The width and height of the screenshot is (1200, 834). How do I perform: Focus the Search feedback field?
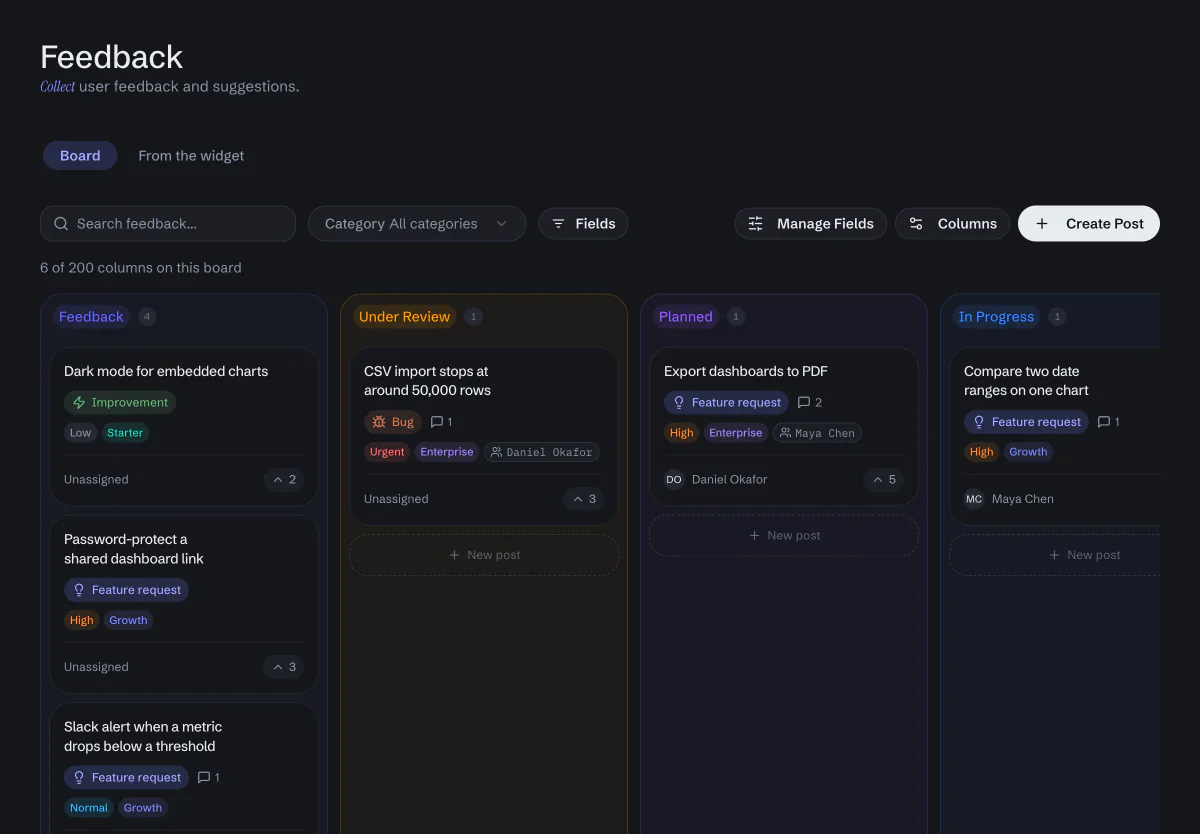click(x=168, y=224)
